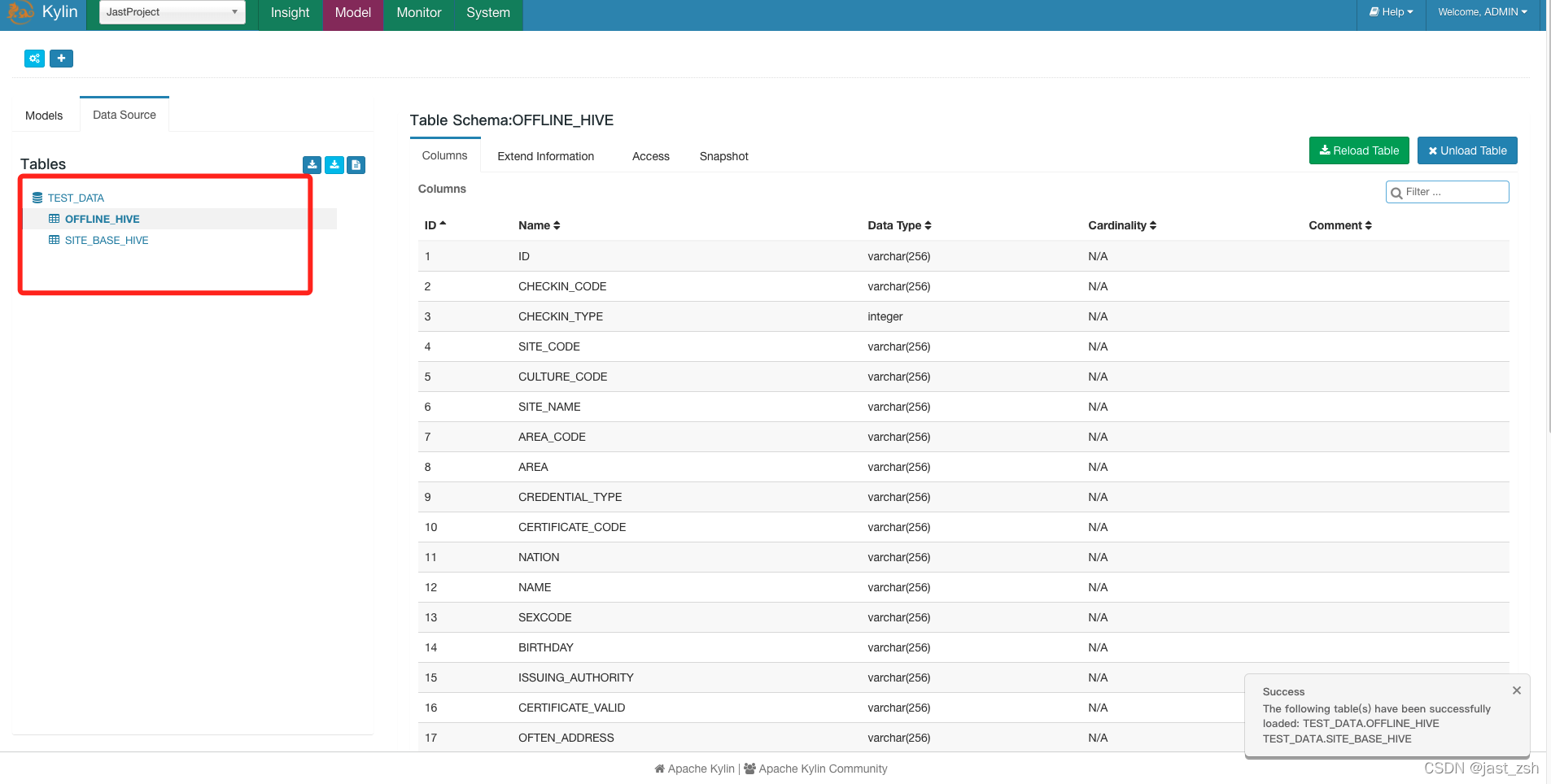Click the integer data type cell
This screenshot has width=1551, height=784.
click(885, 316)
